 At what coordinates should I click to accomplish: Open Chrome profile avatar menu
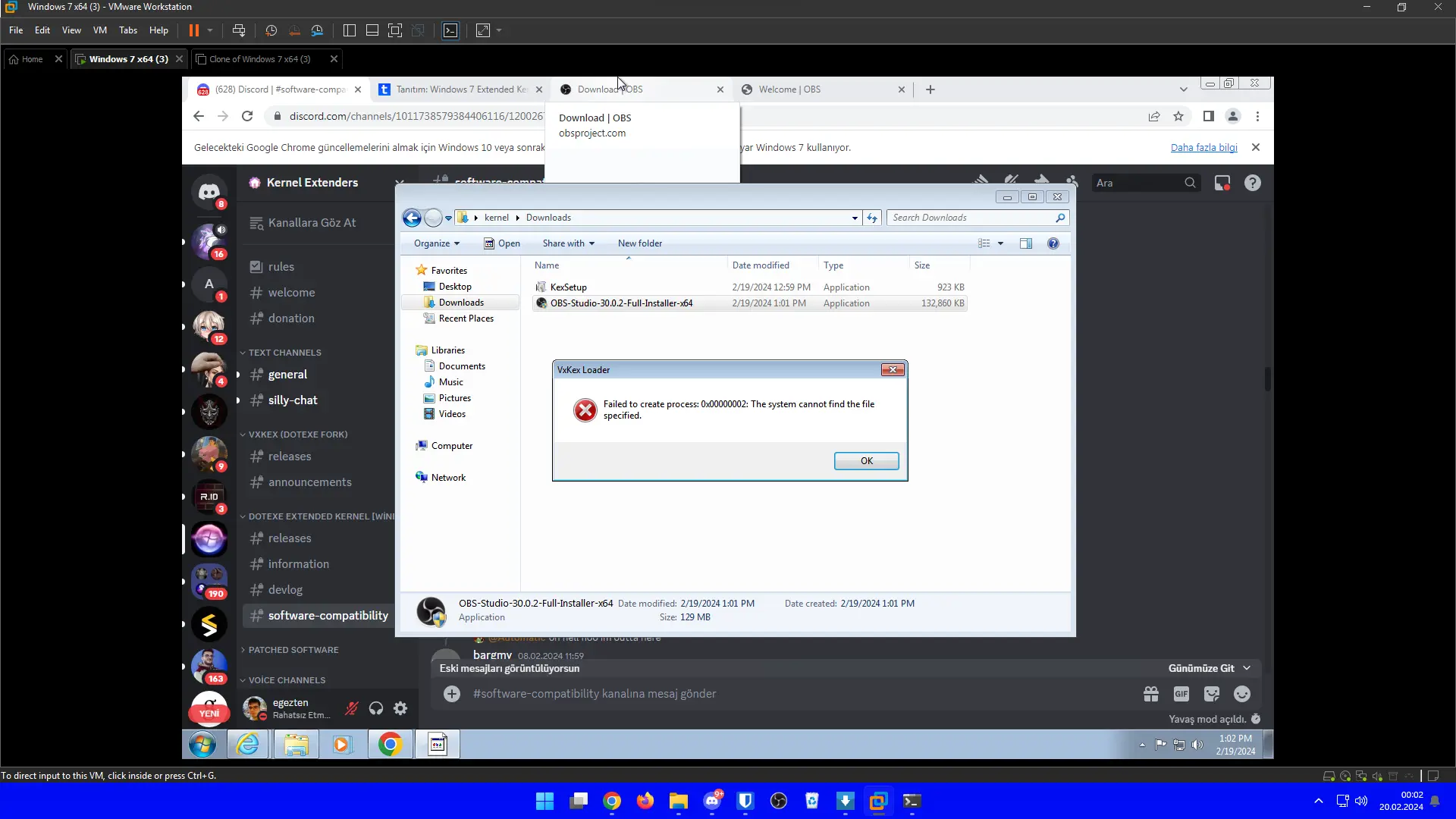click(1233, 116)
